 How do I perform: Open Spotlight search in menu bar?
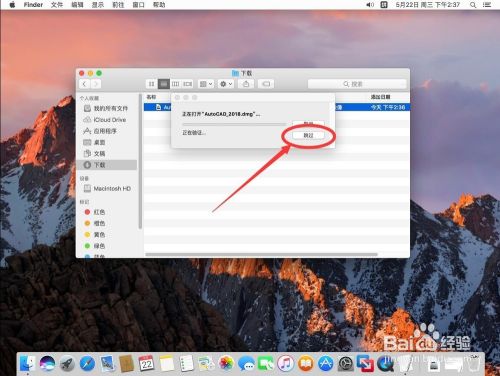(473, 5)
